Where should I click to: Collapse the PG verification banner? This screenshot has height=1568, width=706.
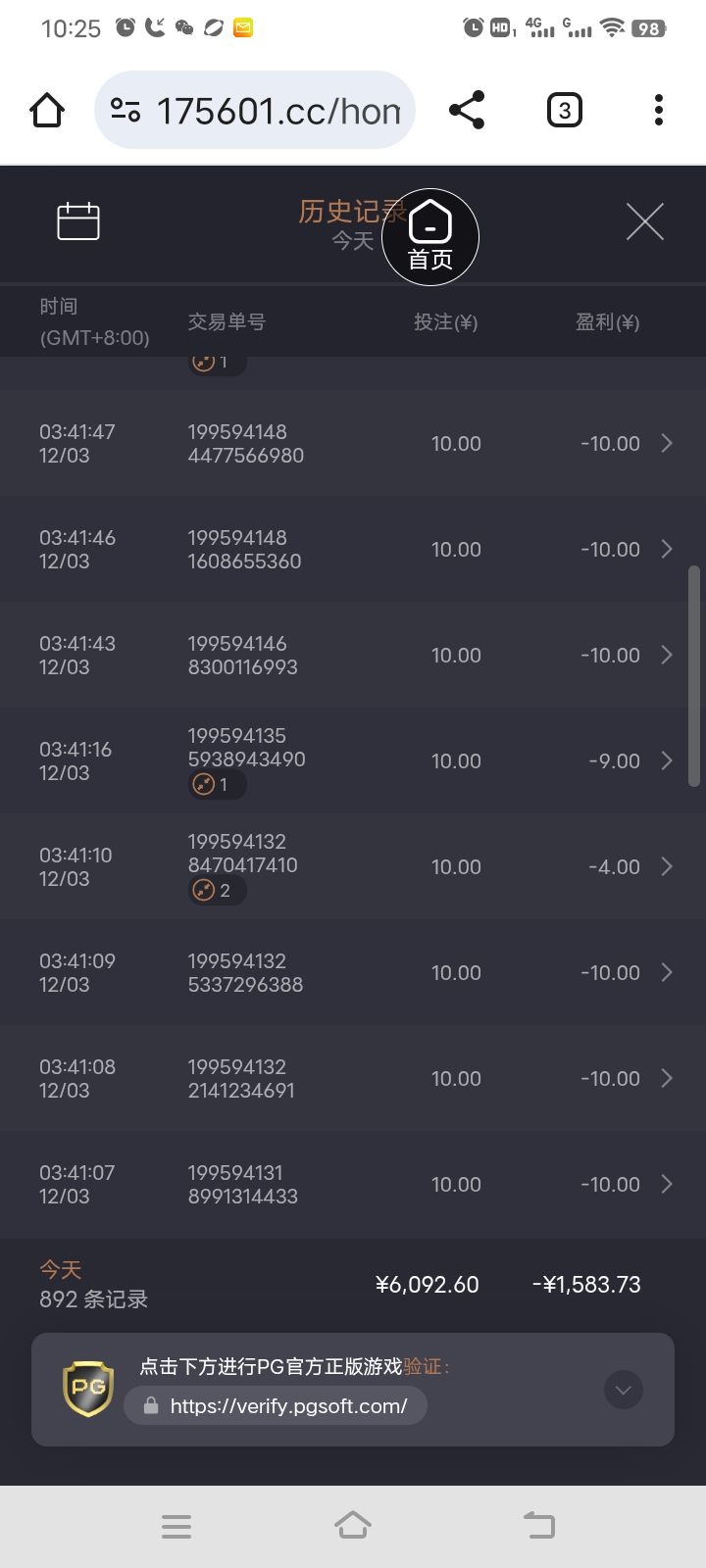(624, 1390)
